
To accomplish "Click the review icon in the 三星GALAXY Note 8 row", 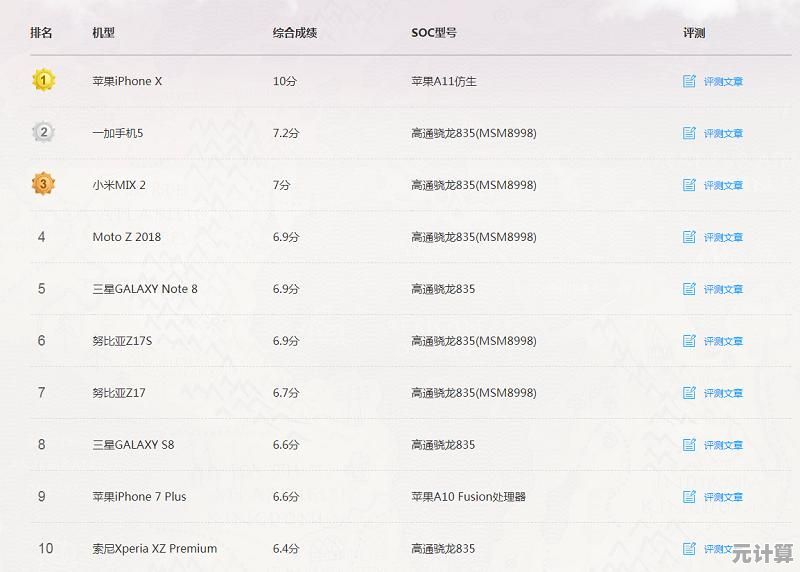I will pyautogui.click(x=689, y=289).
